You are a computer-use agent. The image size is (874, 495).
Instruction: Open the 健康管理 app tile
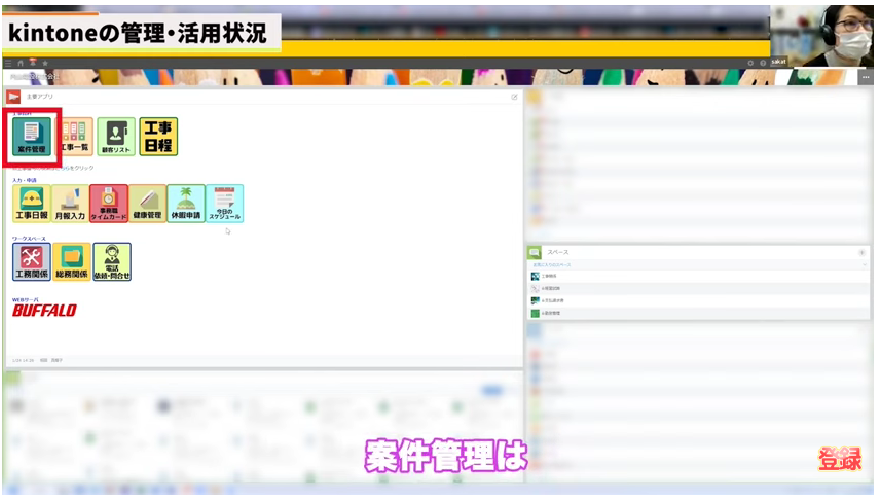[147, 203]
